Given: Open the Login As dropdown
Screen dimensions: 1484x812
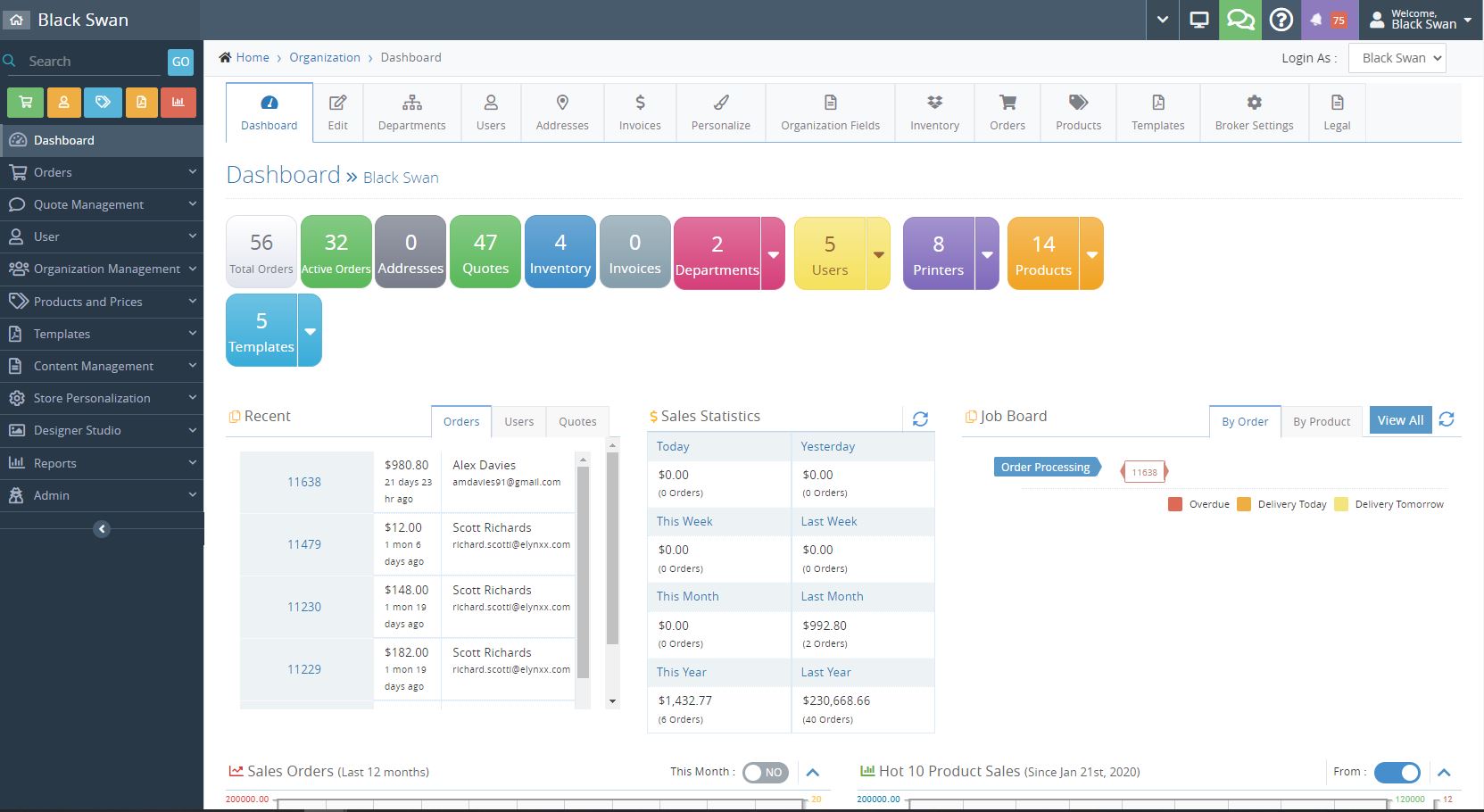Looking at the screenshot, I should tap(1397, 57).
